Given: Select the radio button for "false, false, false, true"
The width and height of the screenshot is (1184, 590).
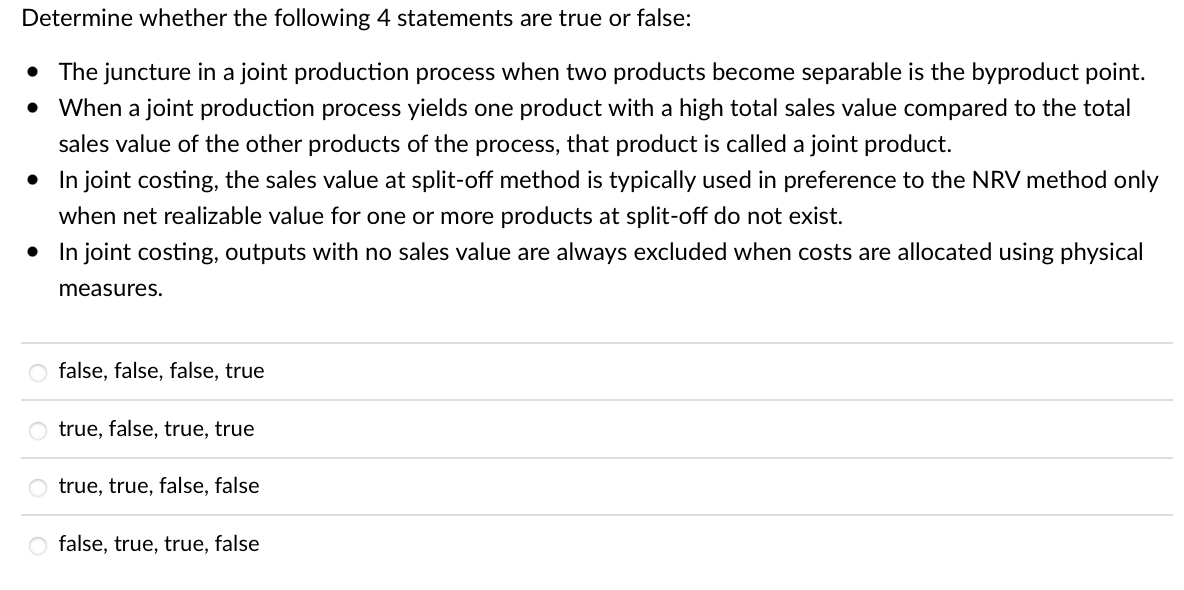Looking at the screenshot, I should point(37,372).
